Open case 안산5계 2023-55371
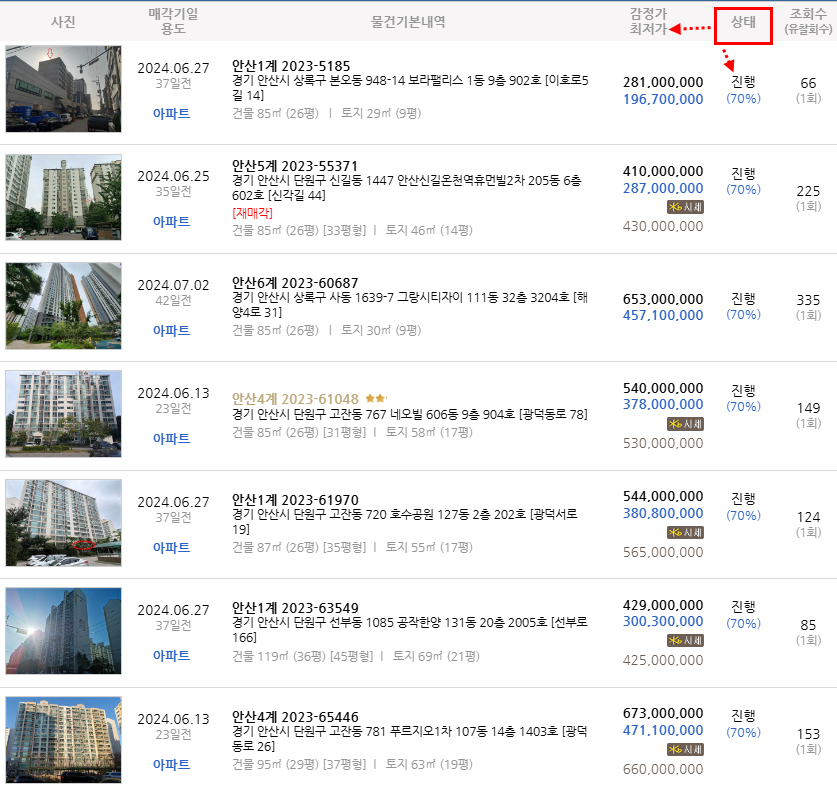837x788 pixels. coord(295,166)
